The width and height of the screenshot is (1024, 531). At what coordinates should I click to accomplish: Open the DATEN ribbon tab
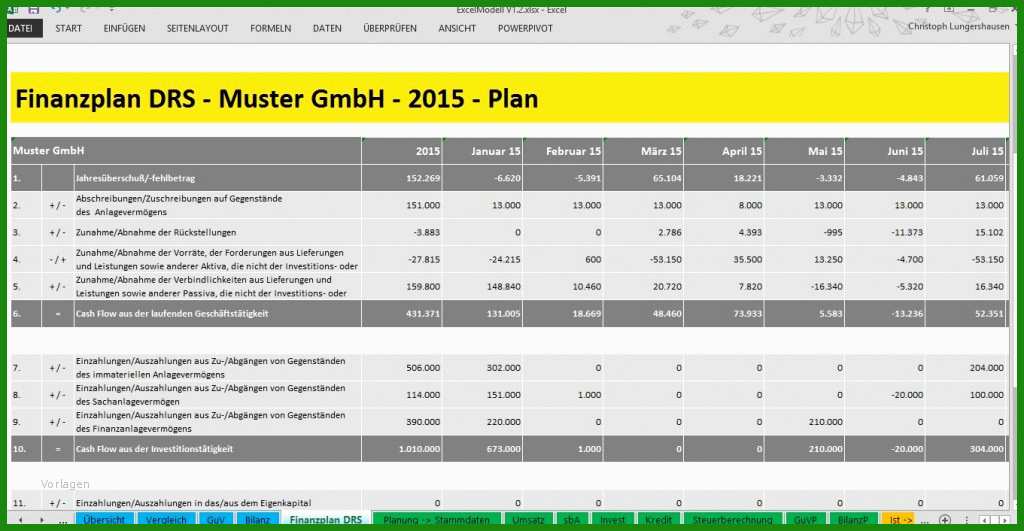point(327,28)
